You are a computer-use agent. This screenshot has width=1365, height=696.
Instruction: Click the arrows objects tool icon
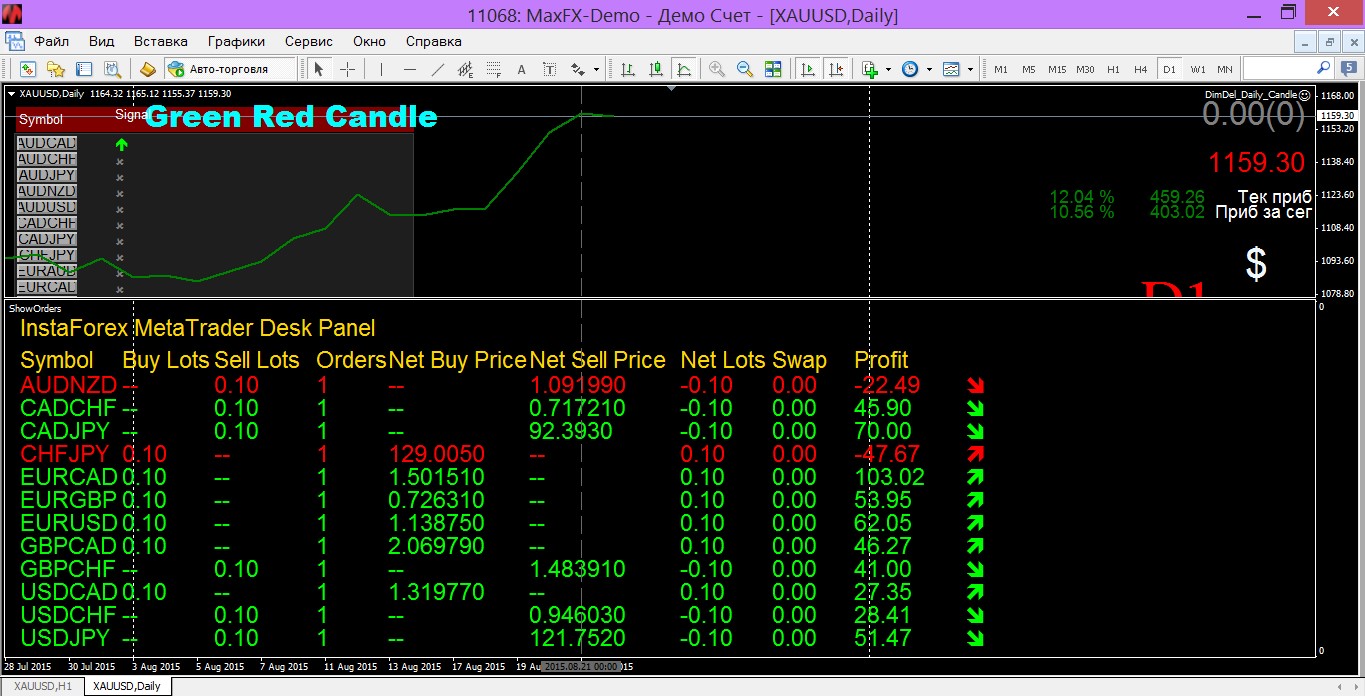578,69
